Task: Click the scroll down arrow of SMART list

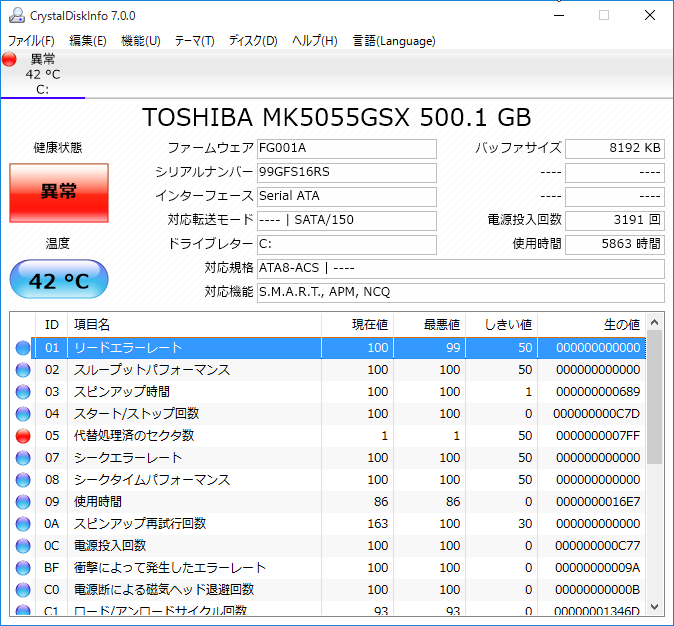Action: (655, 607)
